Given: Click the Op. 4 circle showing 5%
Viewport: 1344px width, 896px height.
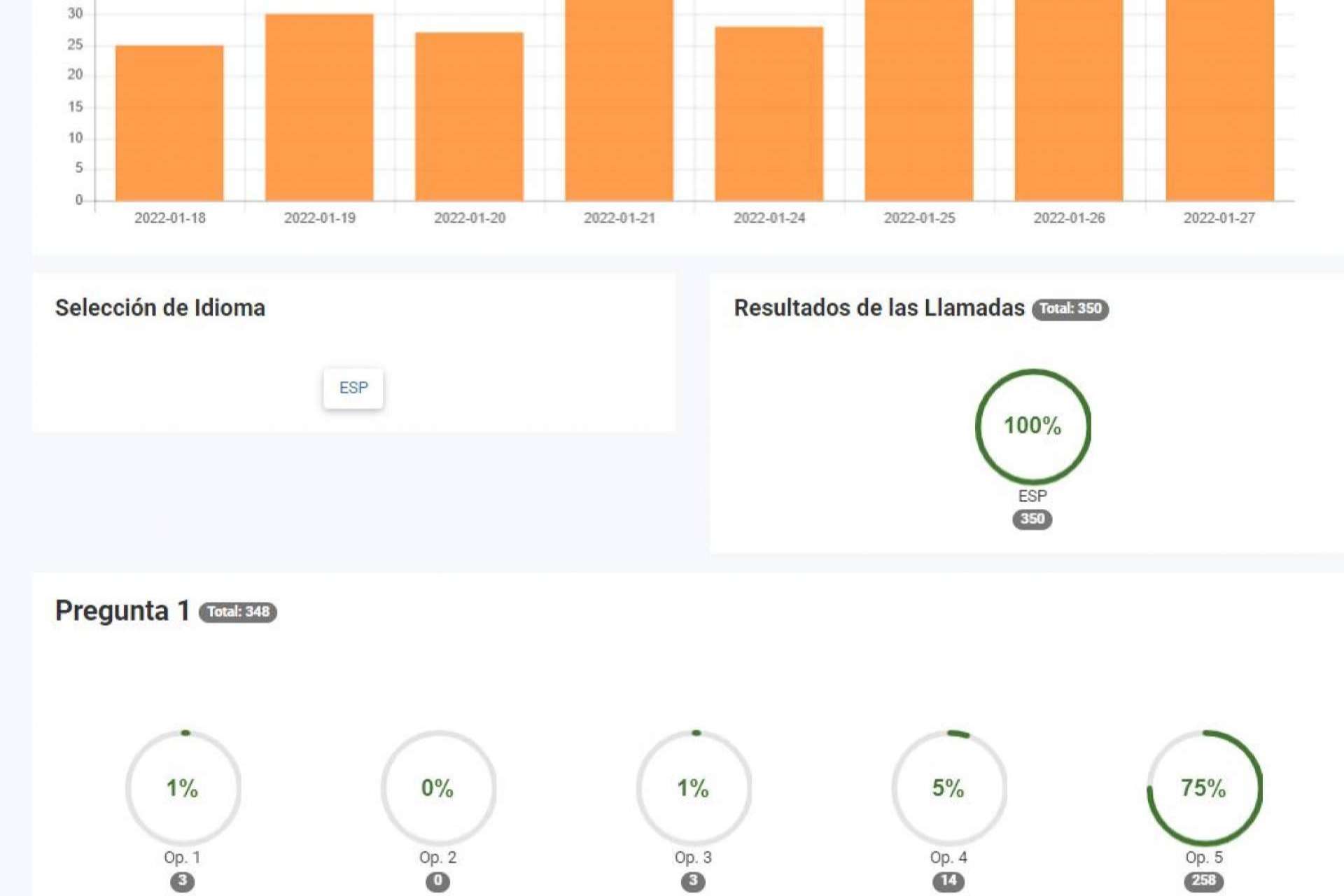Looking at the screenshot, I should pyautogui.click(x=948, y=787).
